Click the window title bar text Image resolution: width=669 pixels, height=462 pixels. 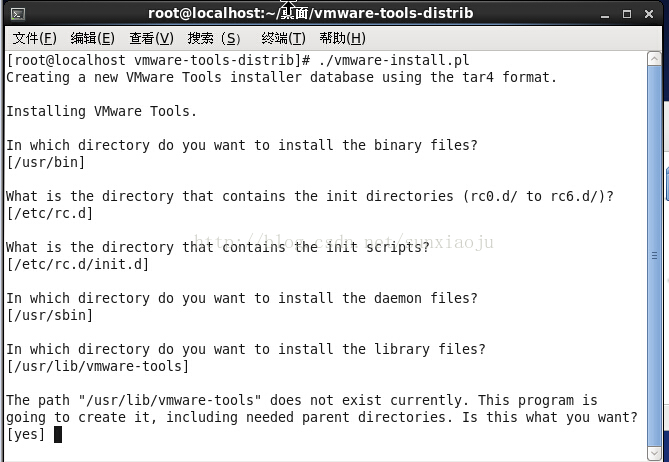(311, 13)
